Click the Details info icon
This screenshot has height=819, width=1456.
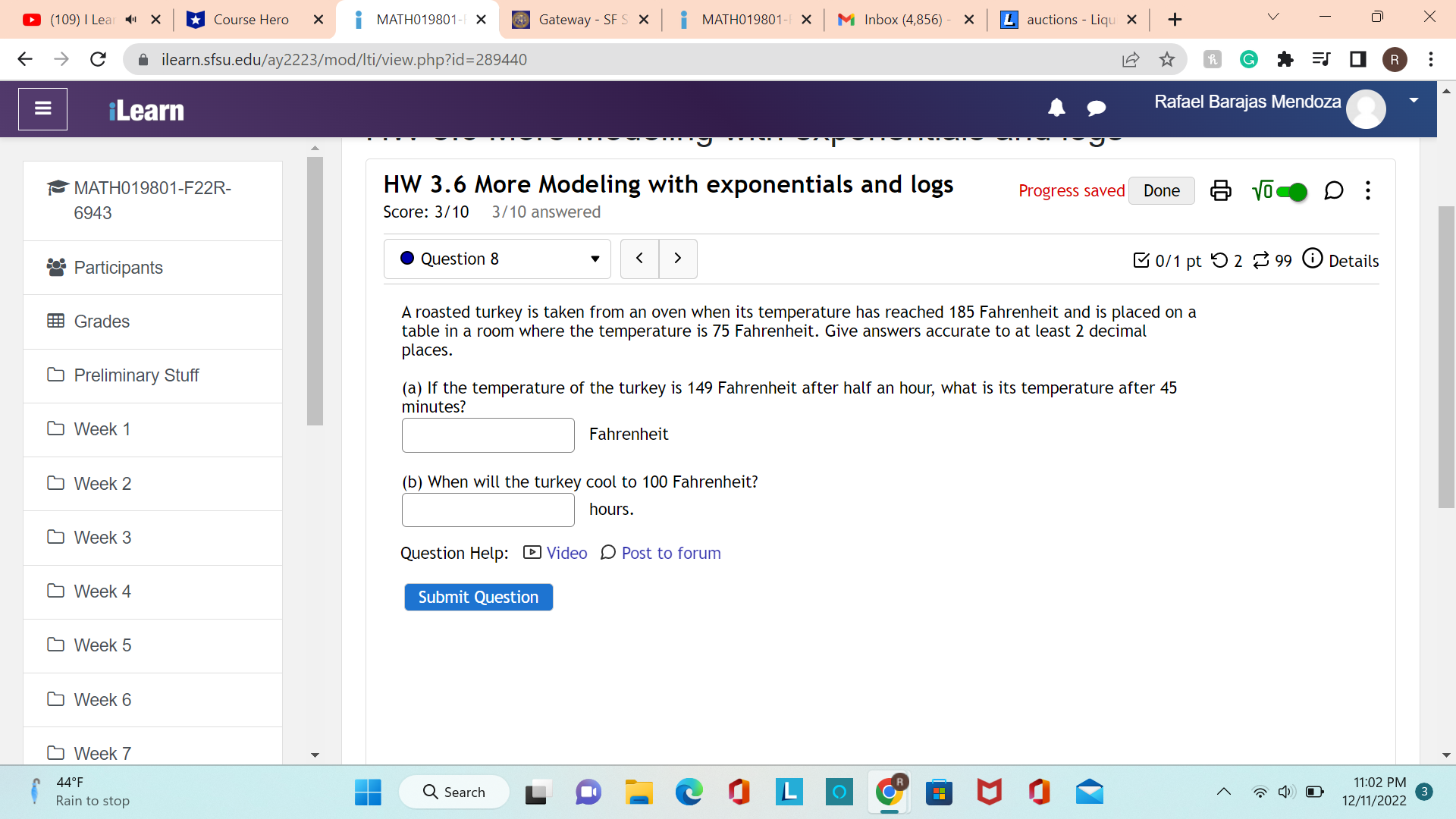[1313, 259]
